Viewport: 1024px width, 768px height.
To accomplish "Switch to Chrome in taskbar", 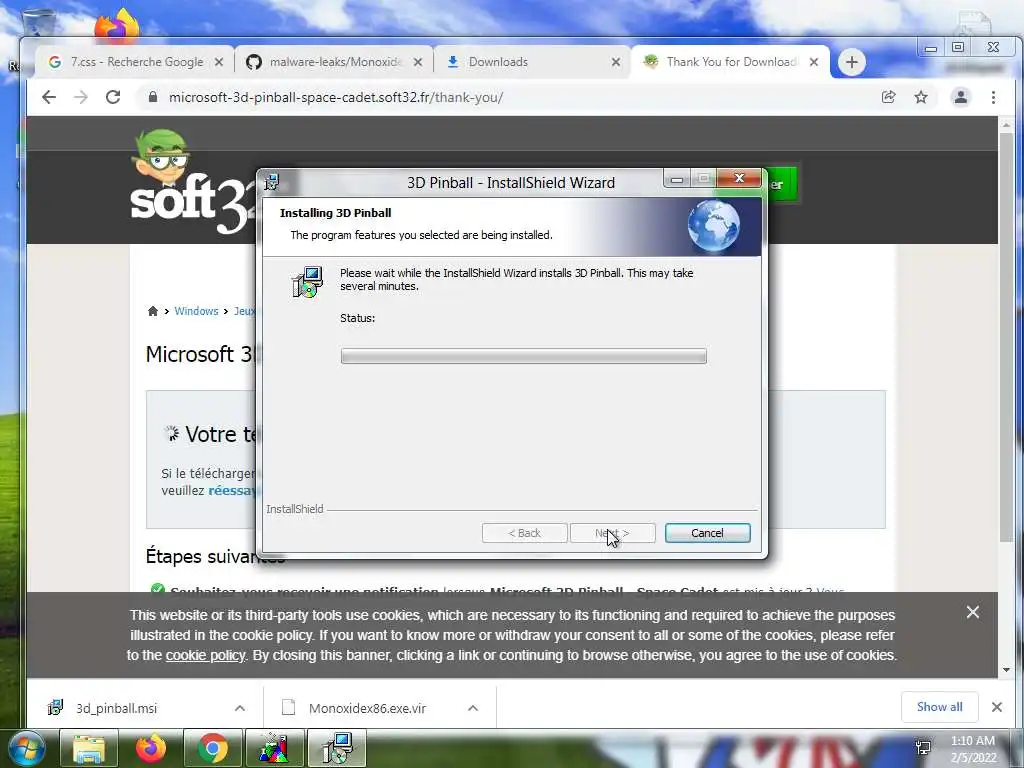I will coord(212,748).
